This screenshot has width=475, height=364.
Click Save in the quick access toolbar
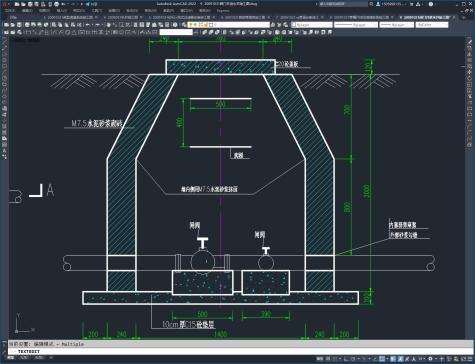pos(30,4)
